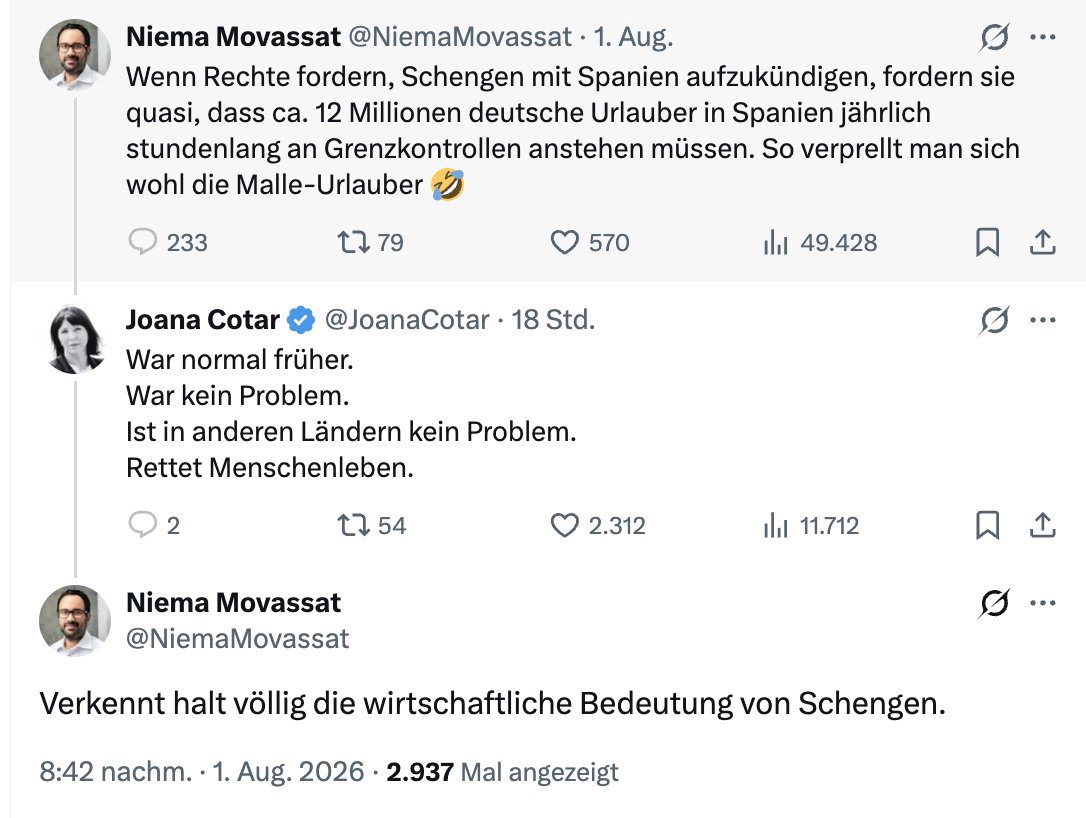Screen dimensions: 1086x818
Task: Open Grok icon on first tweet
Action: (994, 37)
